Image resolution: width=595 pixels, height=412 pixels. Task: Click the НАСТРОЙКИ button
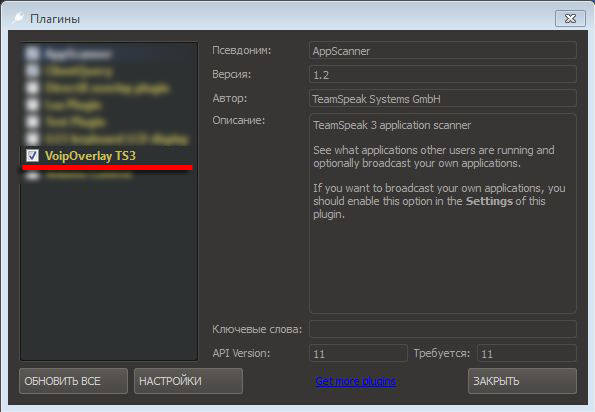(188, 381)
